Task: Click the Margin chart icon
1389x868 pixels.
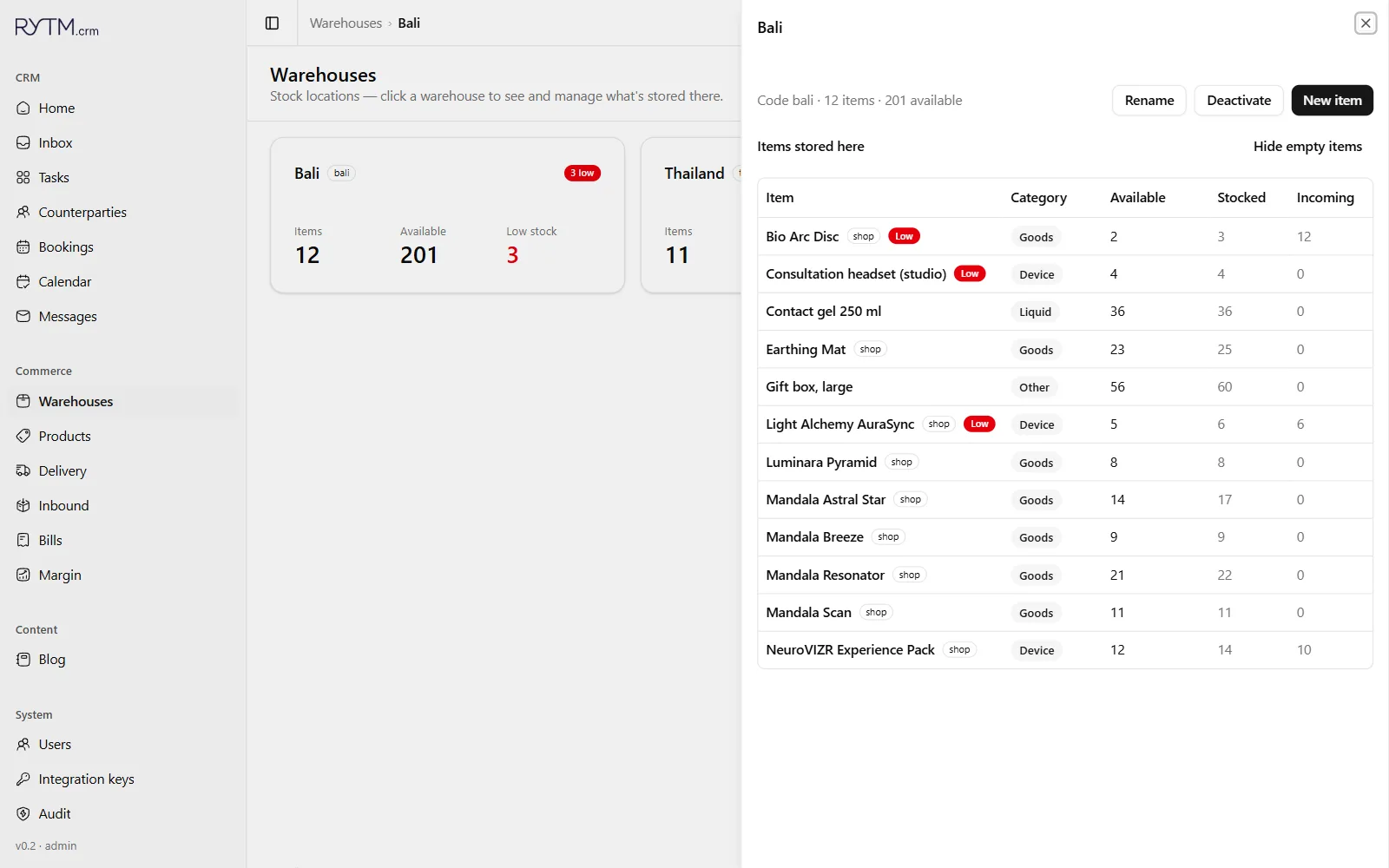Action: tap(23, 575)
